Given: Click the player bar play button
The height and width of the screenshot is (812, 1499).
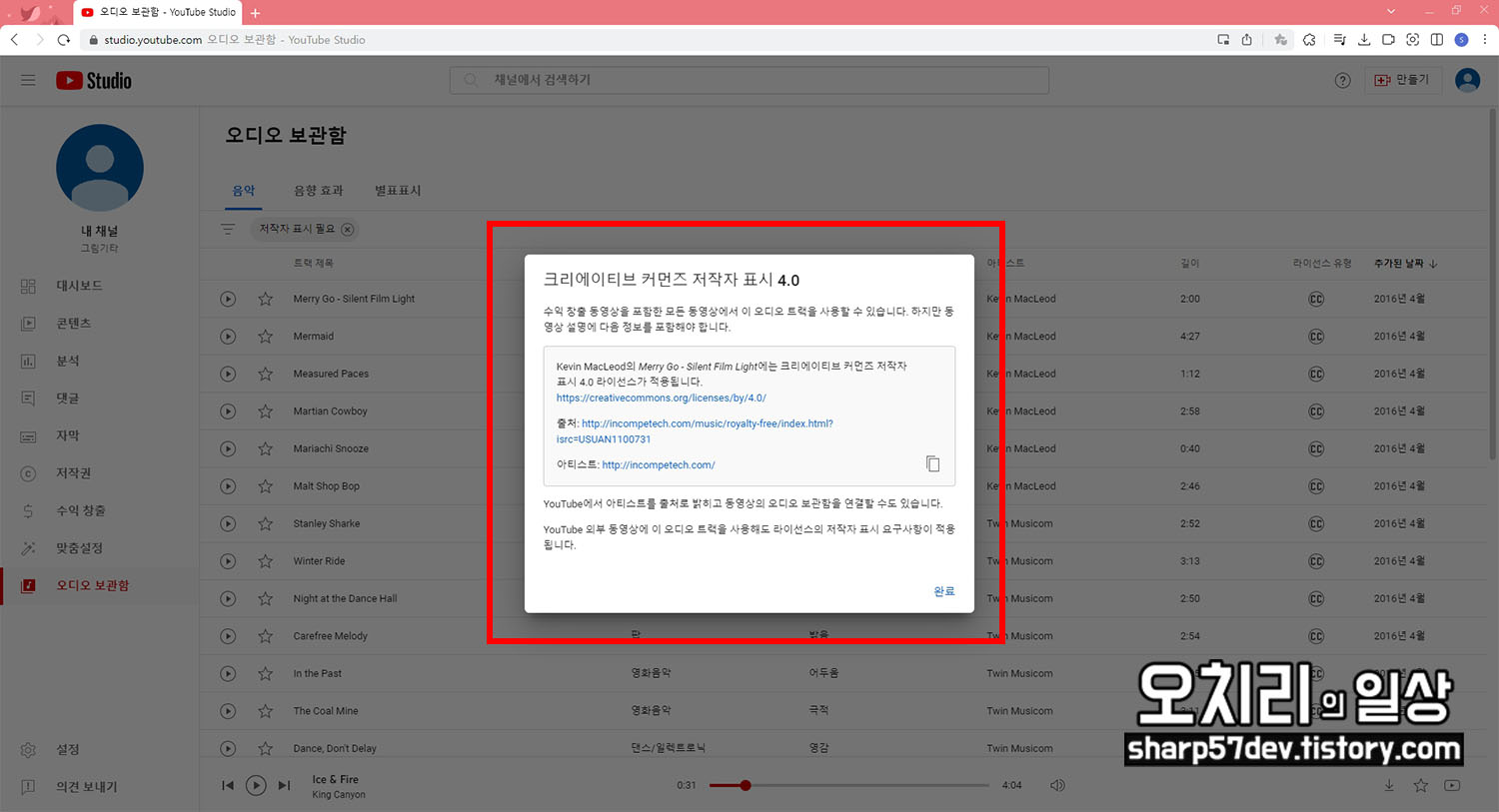Looking at the screenshot, I should 256,786.
